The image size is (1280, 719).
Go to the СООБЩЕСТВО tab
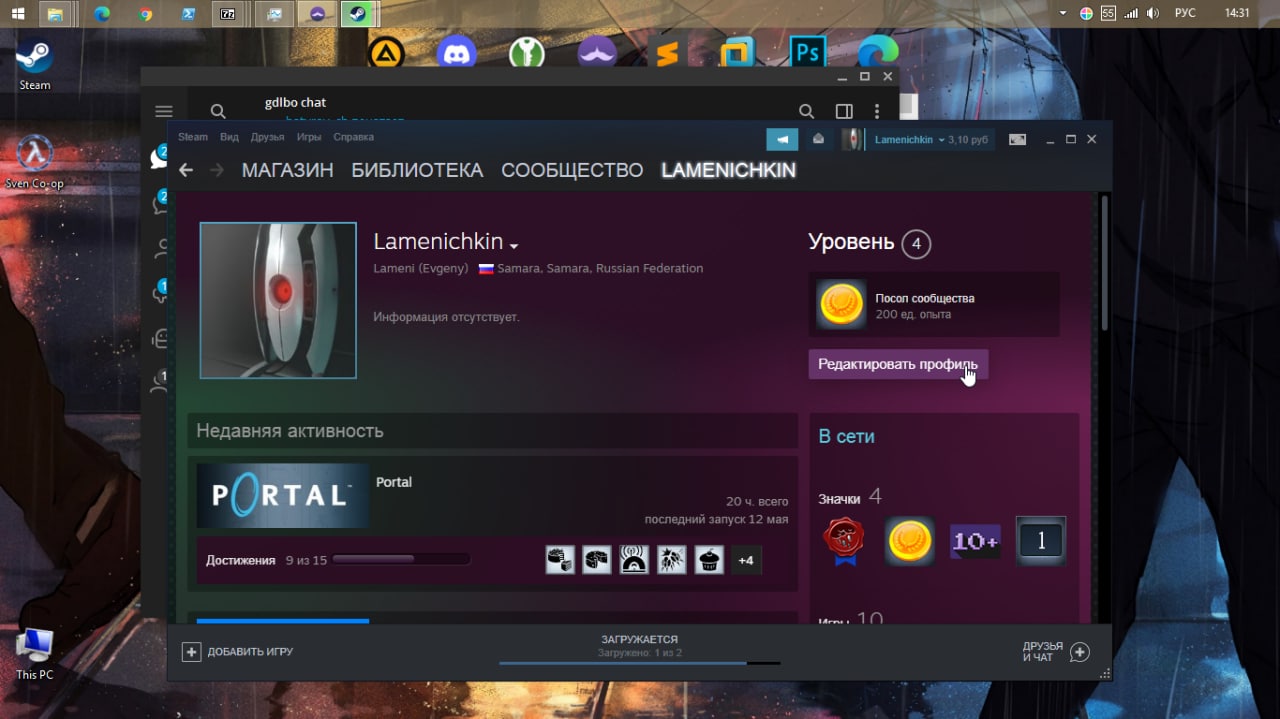point(572,170)
